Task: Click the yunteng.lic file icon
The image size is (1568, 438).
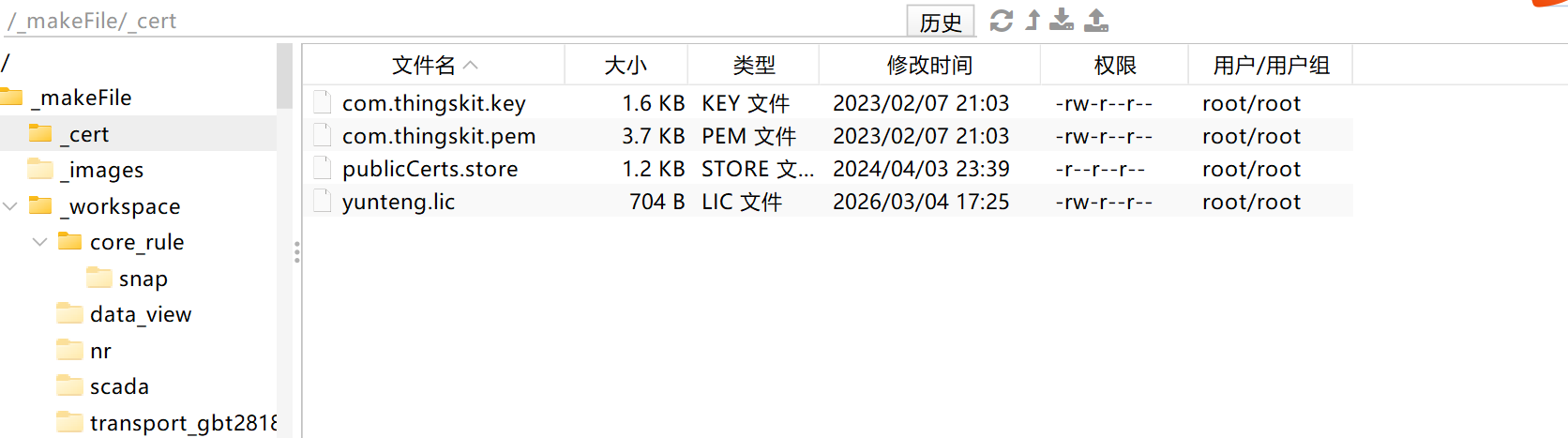Action: [323, 201]
